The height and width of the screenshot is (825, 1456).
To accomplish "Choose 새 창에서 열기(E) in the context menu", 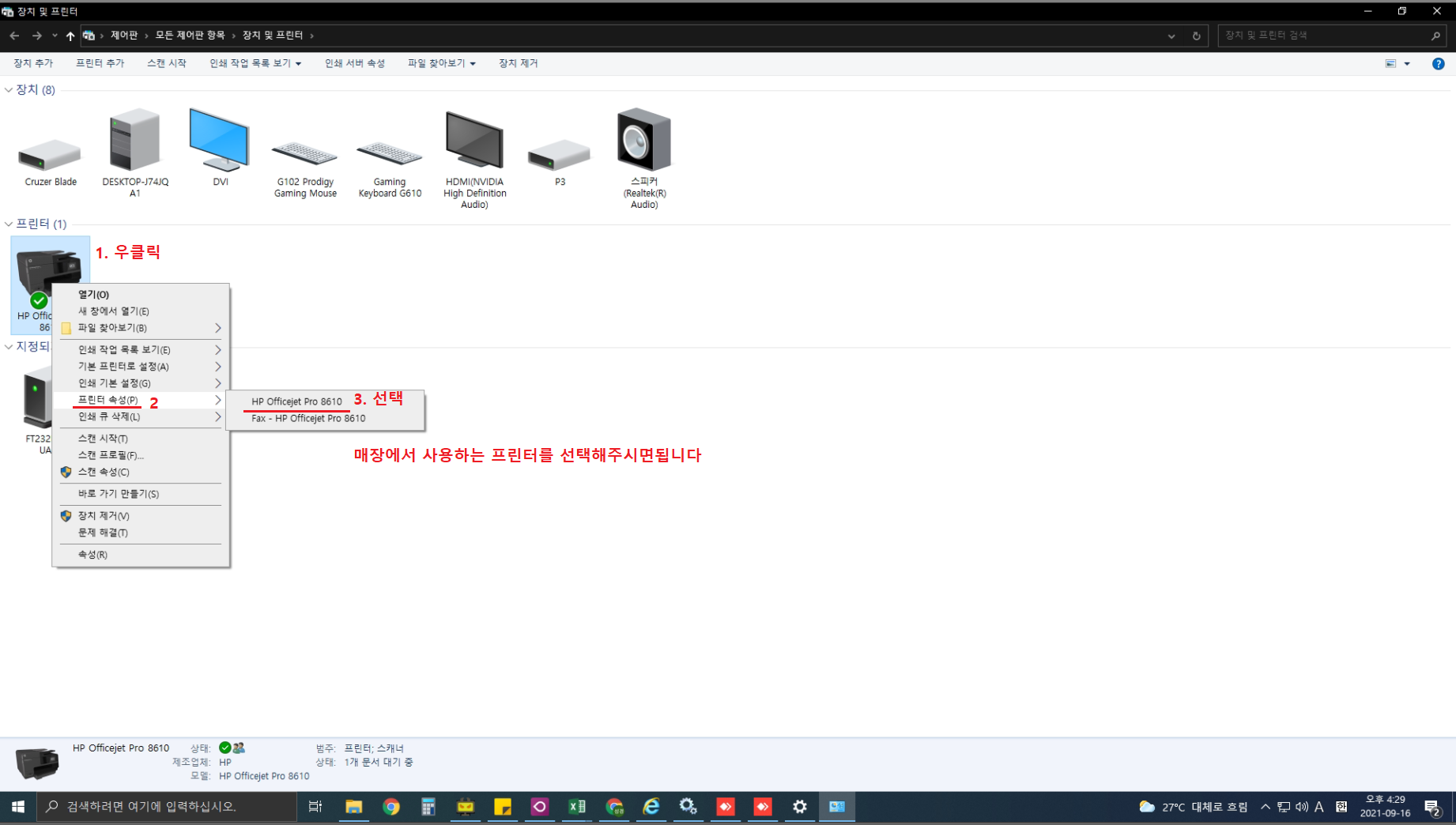I will [141, 311].
